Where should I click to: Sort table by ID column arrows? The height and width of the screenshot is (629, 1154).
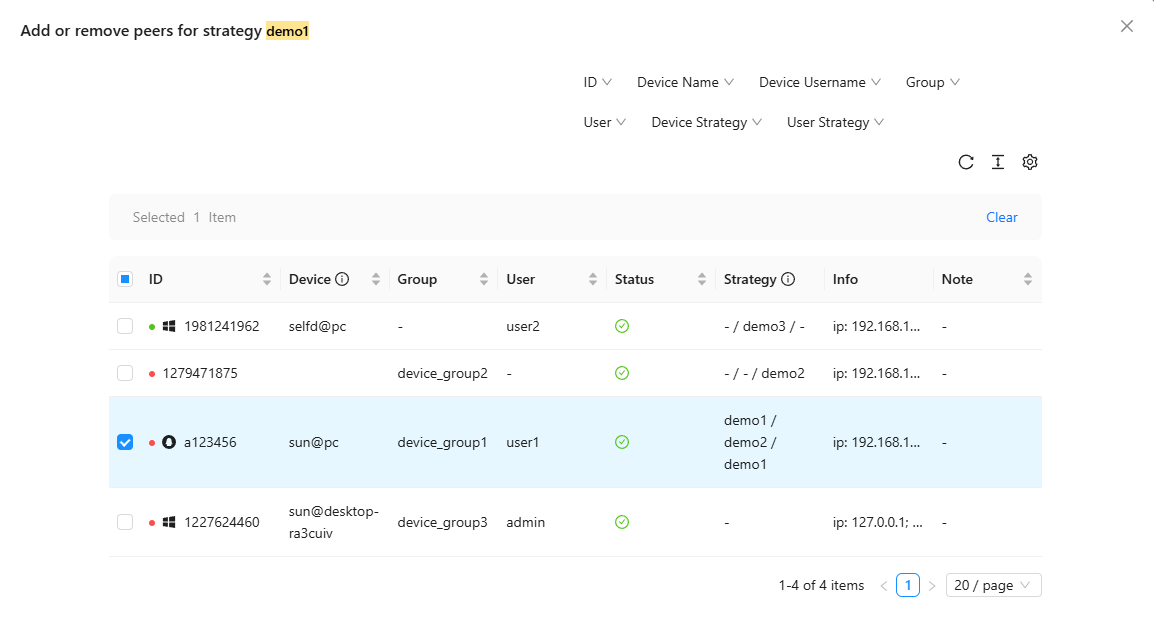click(267, 280)
